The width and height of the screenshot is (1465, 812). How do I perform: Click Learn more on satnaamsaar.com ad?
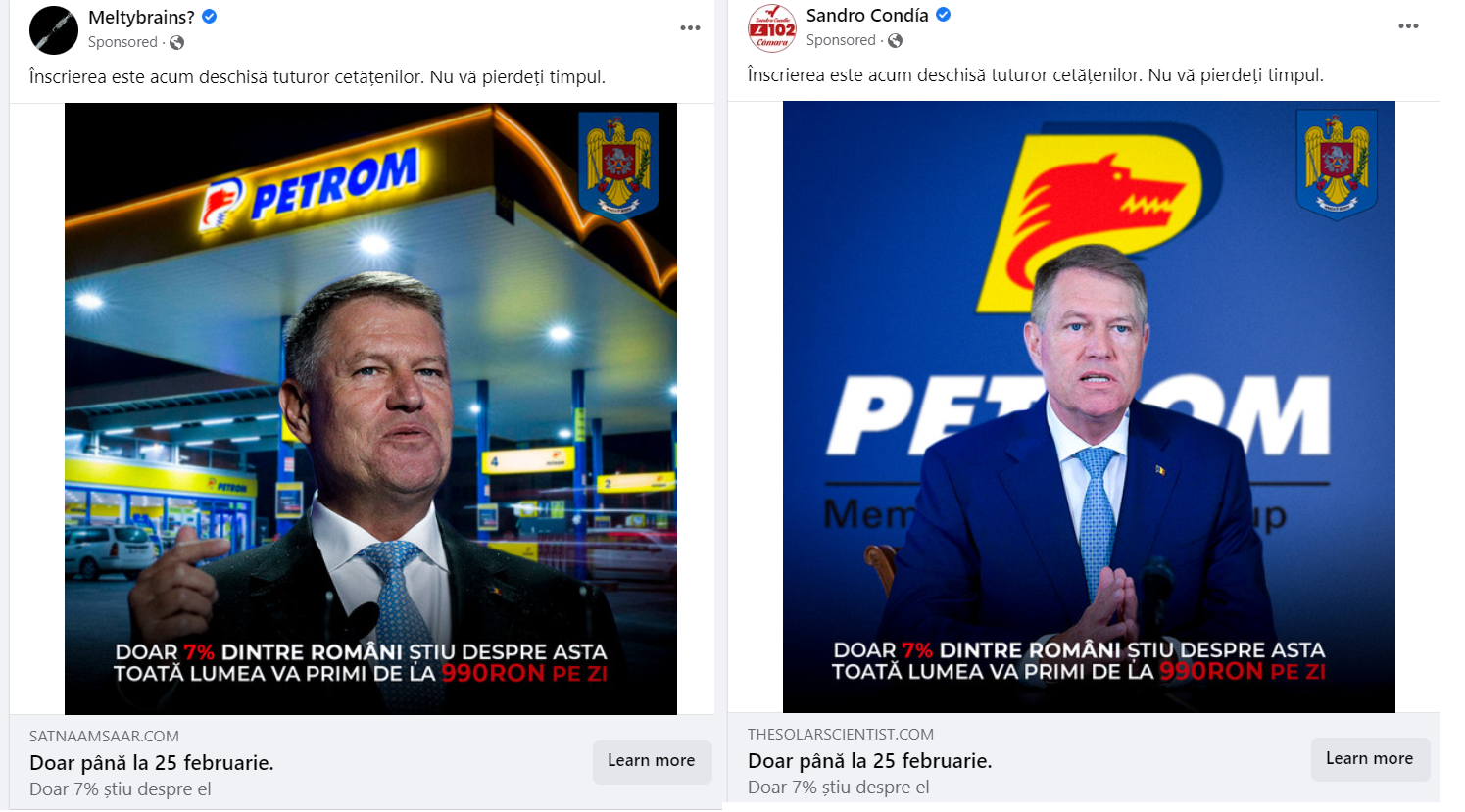[652, 761]
